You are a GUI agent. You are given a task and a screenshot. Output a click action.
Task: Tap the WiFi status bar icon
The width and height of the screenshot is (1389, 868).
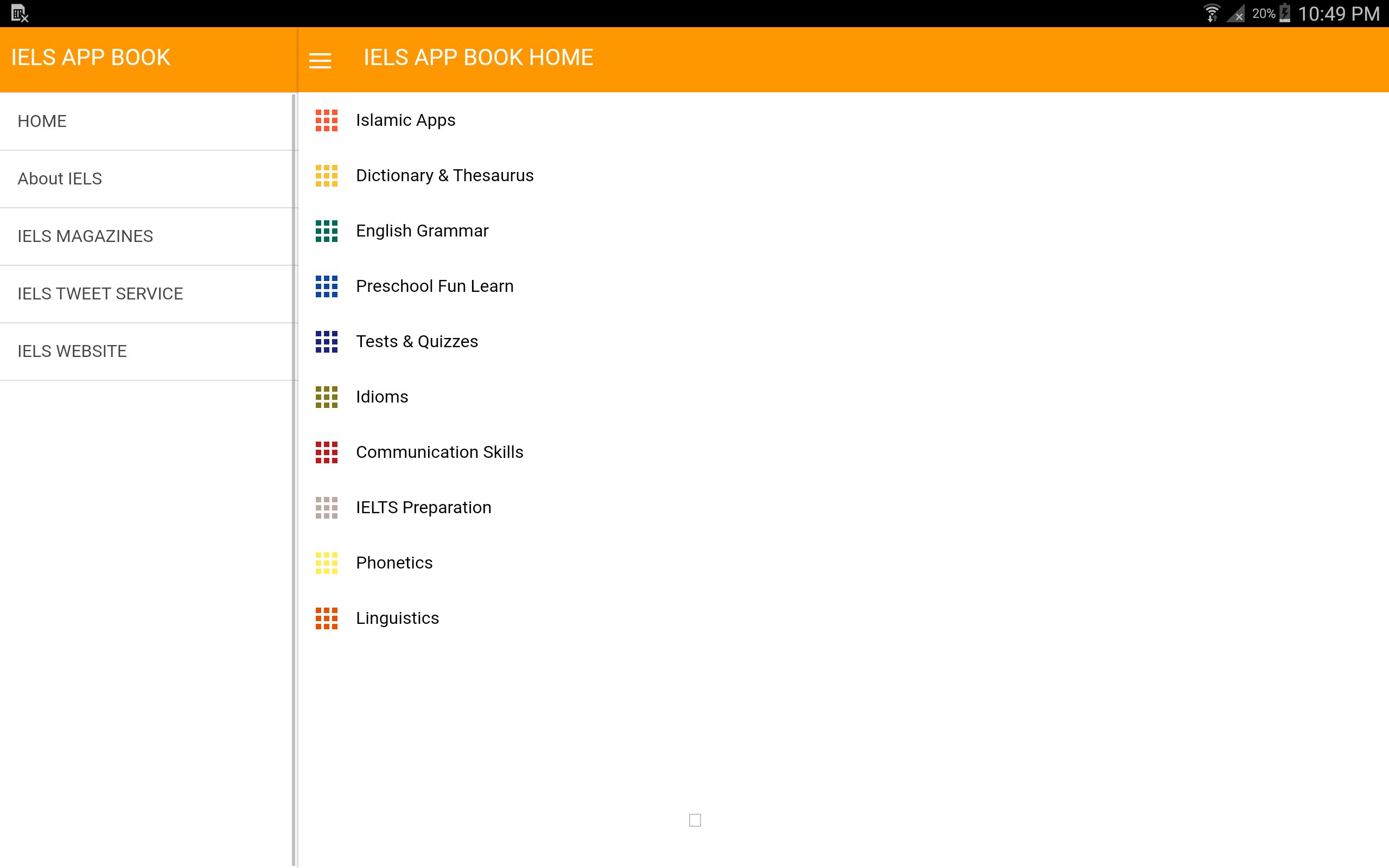pos(1211,13)
